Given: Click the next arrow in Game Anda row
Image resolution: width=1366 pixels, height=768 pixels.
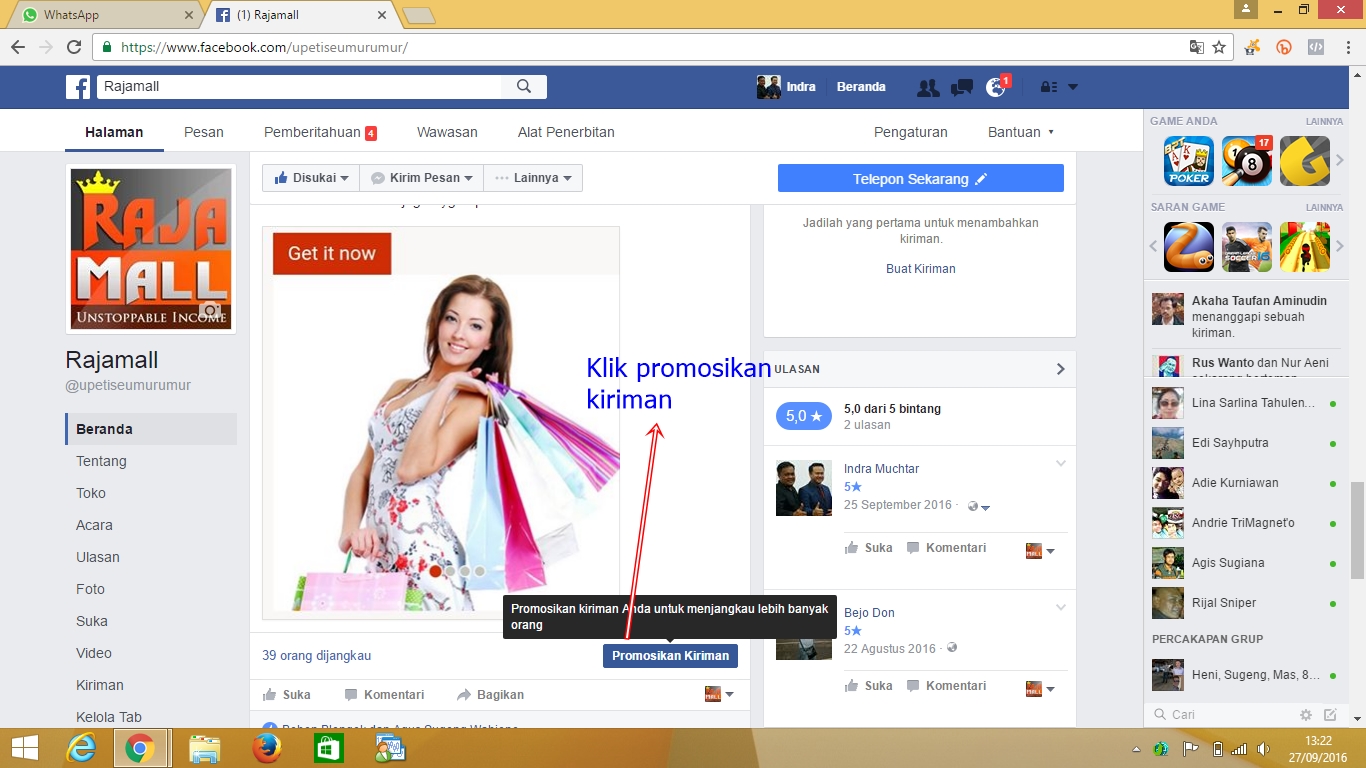Looking at the screenshot, I should 1340,161.
